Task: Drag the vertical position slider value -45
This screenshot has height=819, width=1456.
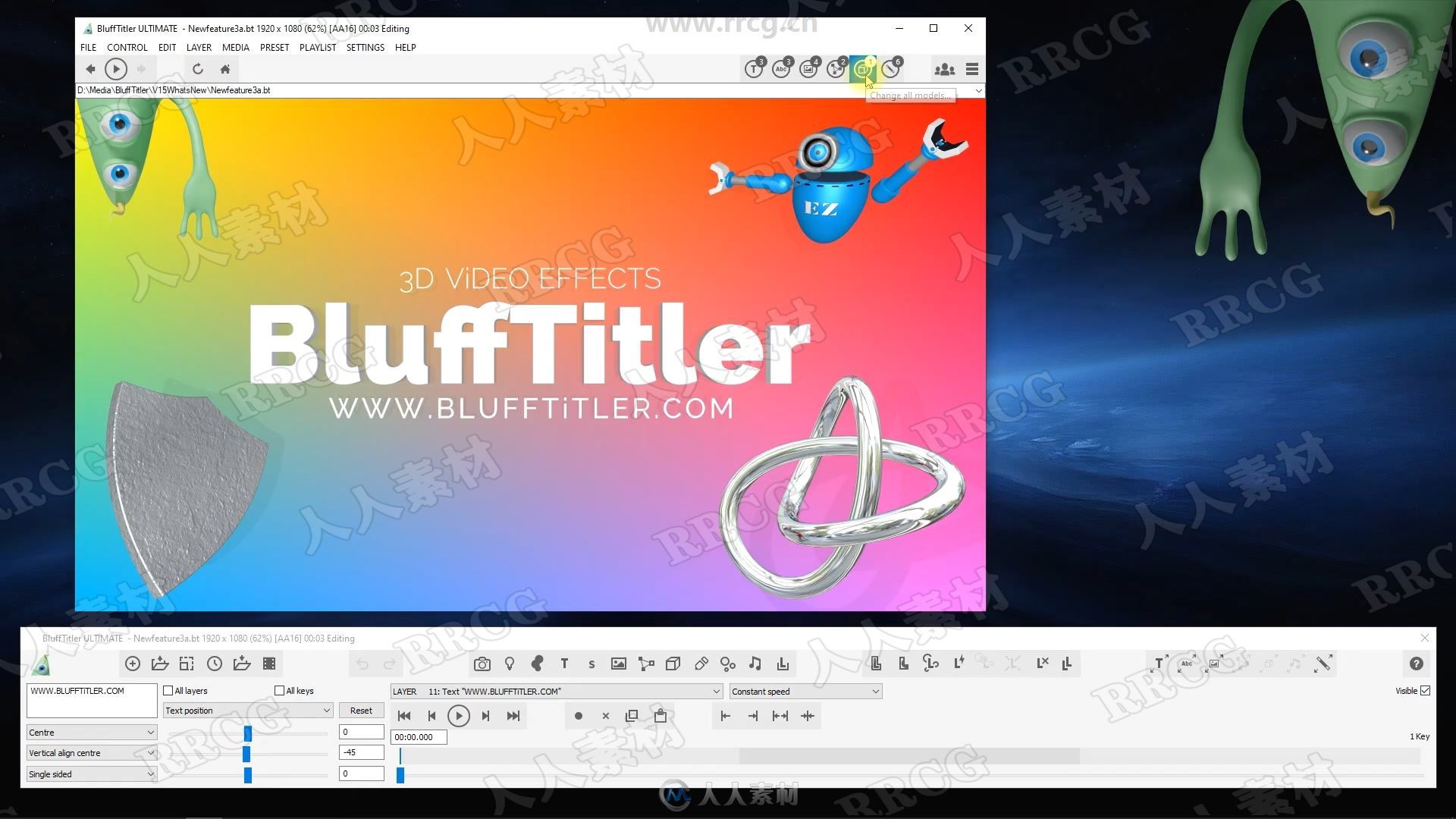Action: click(248, 753)
